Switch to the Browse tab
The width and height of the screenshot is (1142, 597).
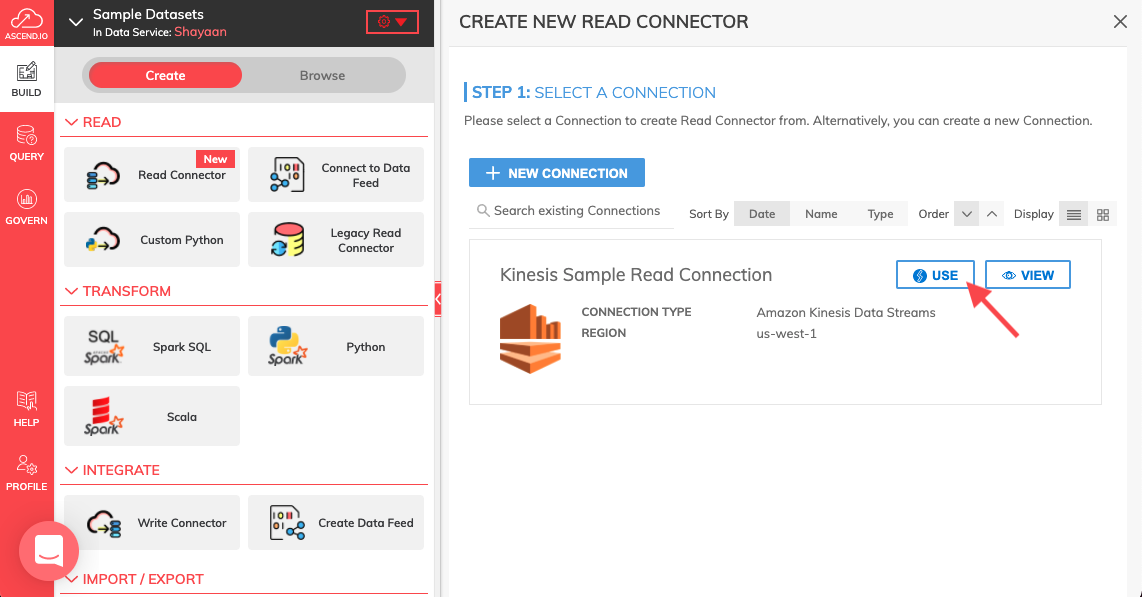[x=323, y=75]
